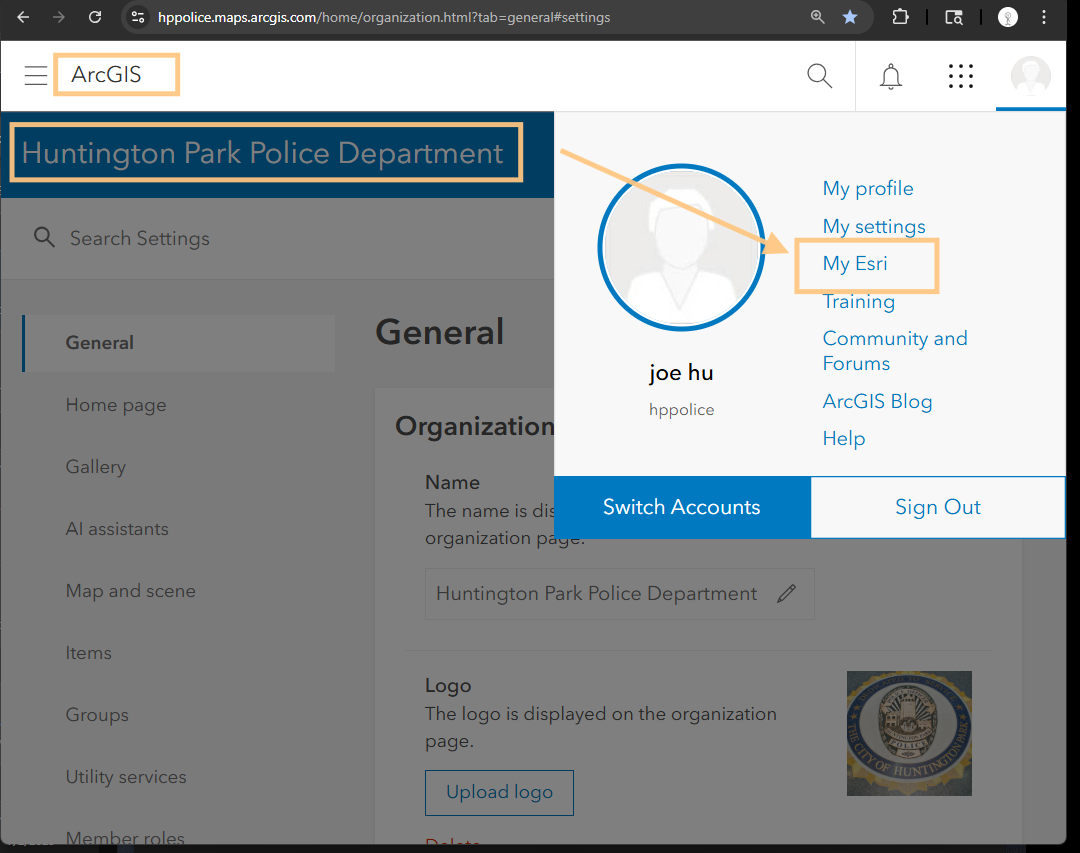
Task: Select the Home page settings tab
Action: tap(116, 405)
